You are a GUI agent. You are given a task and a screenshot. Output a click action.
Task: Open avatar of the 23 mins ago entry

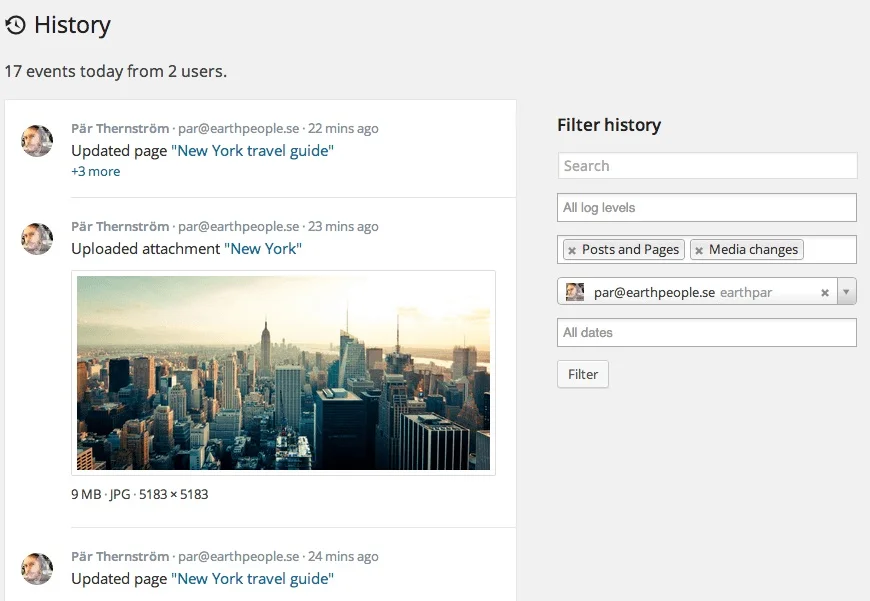point(37,239)
